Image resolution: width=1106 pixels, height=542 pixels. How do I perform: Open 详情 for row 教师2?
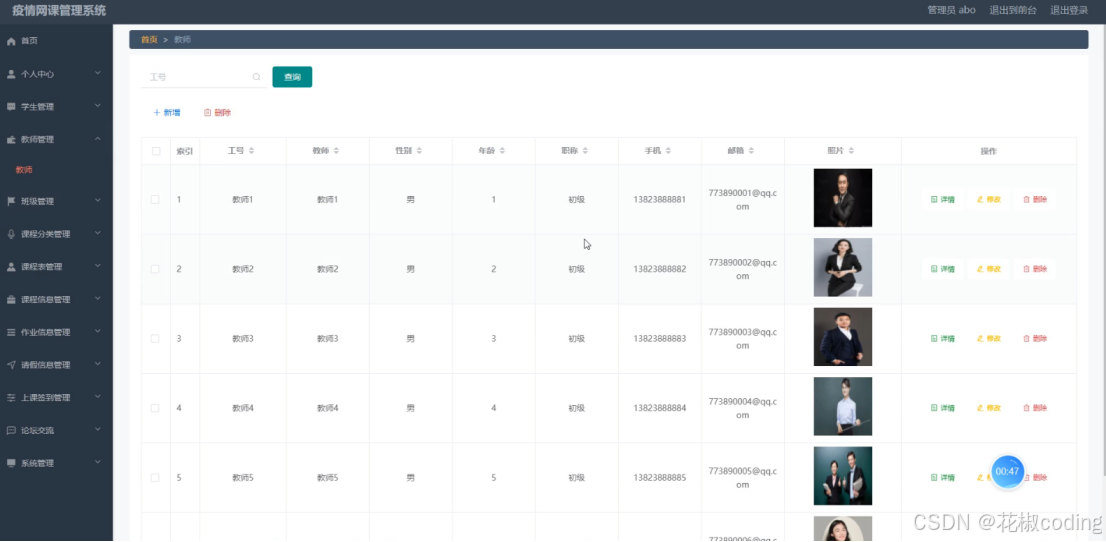pyautogui.click(x=942, y=269)
